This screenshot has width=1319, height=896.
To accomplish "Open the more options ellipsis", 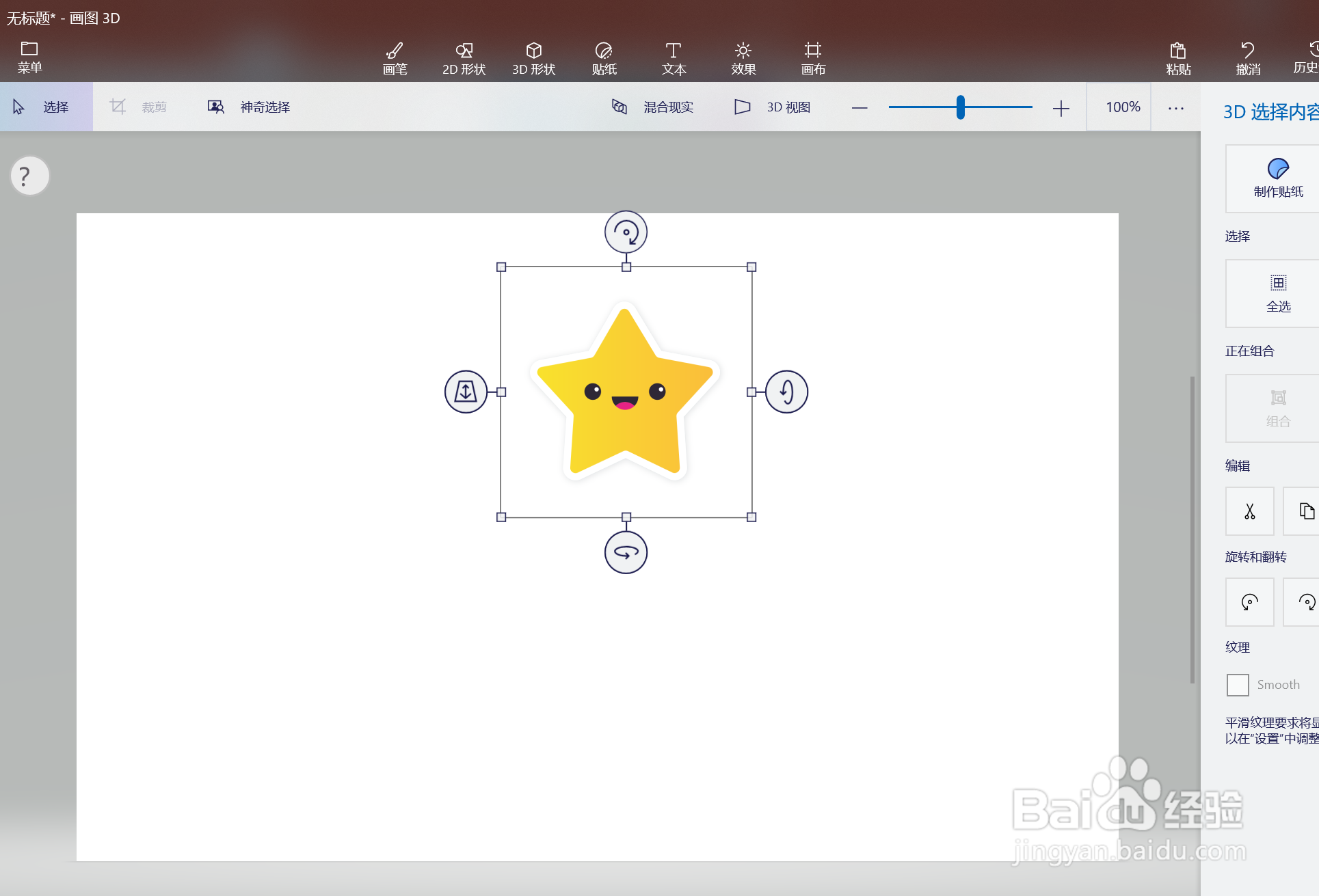I will coord(1175,108).
